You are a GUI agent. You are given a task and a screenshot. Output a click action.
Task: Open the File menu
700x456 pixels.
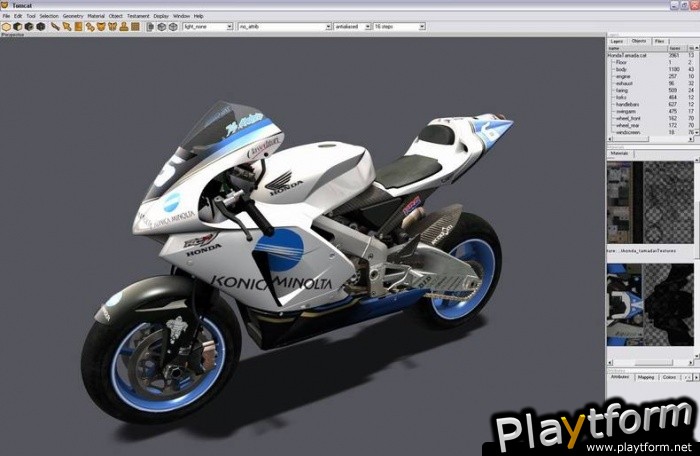point(6,16)
